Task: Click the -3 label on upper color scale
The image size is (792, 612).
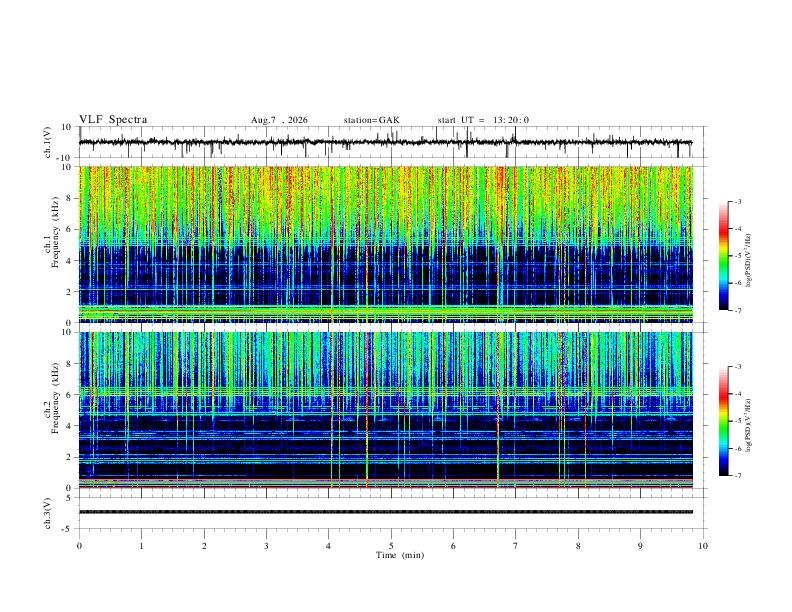Action: (x=737, y=201)
